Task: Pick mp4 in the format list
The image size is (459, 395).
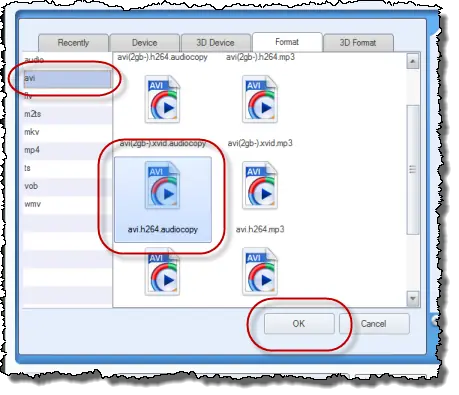Action: click(67, 150)
